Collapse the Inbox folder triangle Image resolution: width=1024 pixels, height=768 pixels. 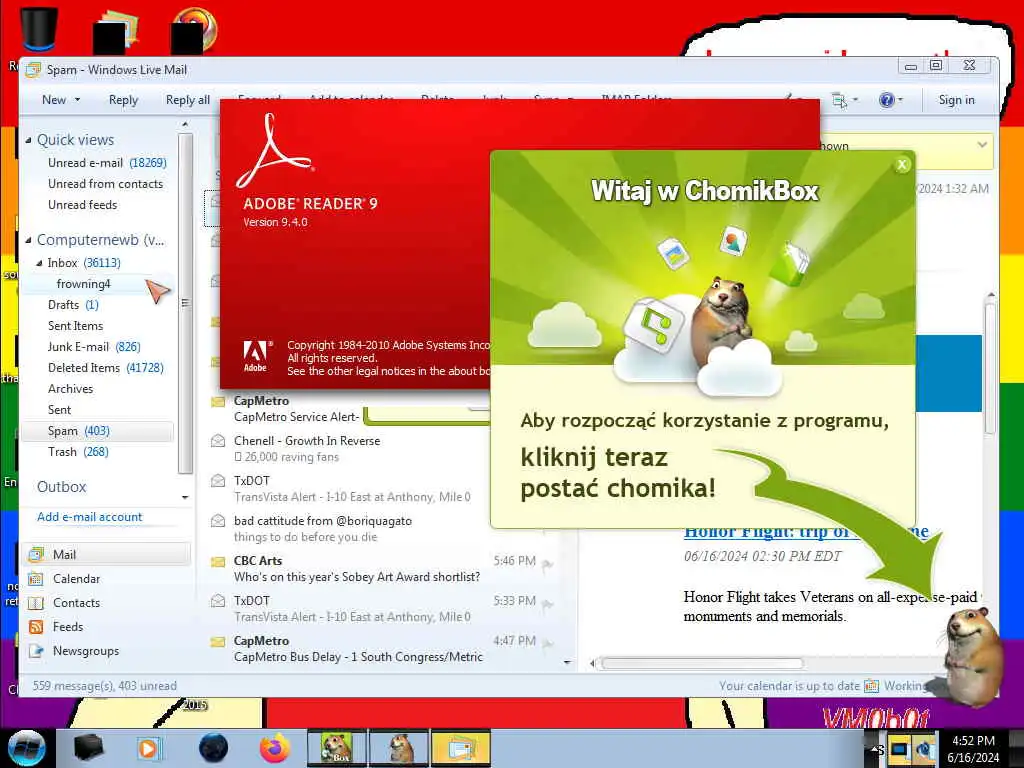pos(39,263)
